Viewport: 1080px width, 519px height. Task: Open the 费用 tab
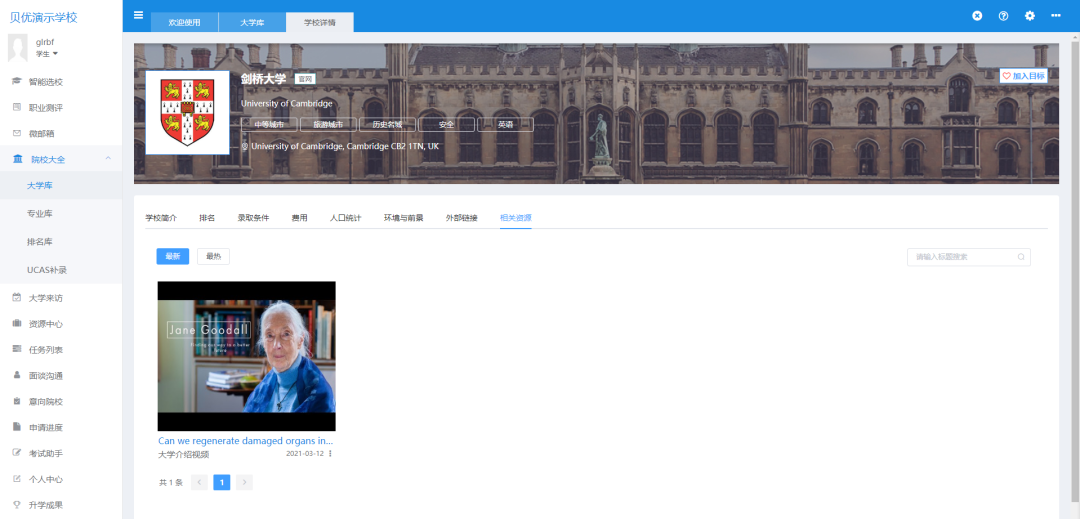tap(300, 218)
